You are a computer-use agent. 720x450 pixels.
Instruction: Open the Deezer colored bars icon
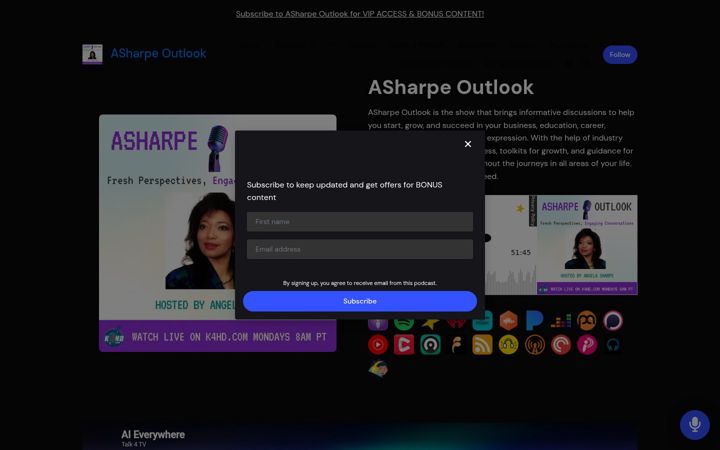(x=561, y=321)
